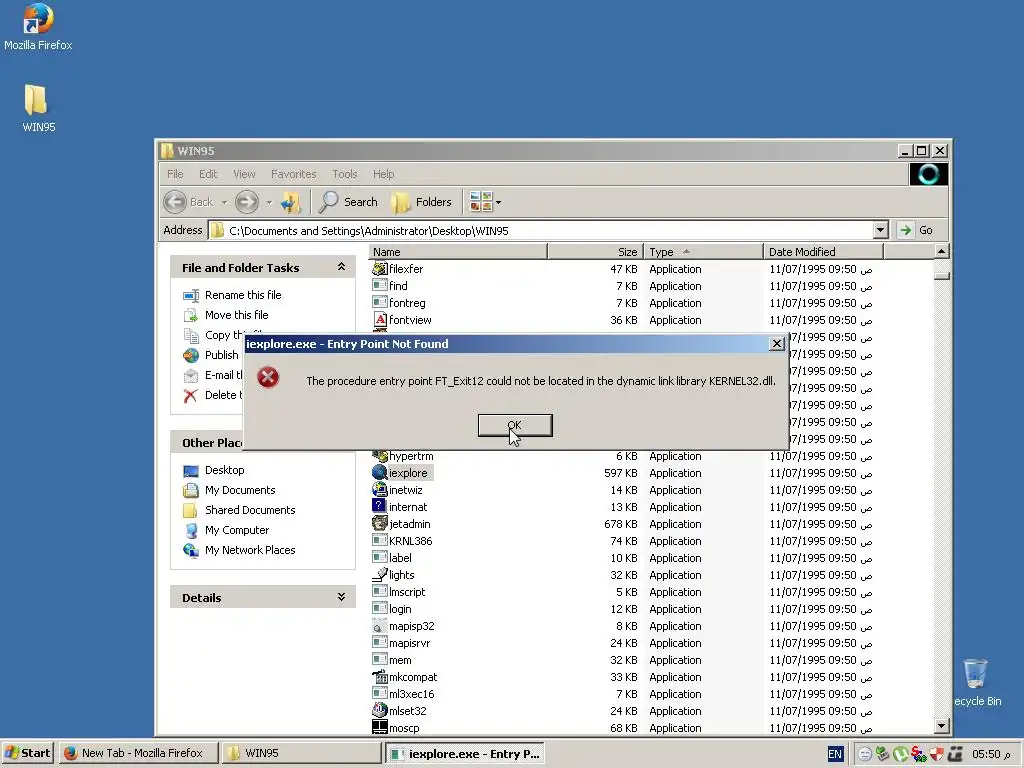Open the Help menu

(x=383, y=174)
